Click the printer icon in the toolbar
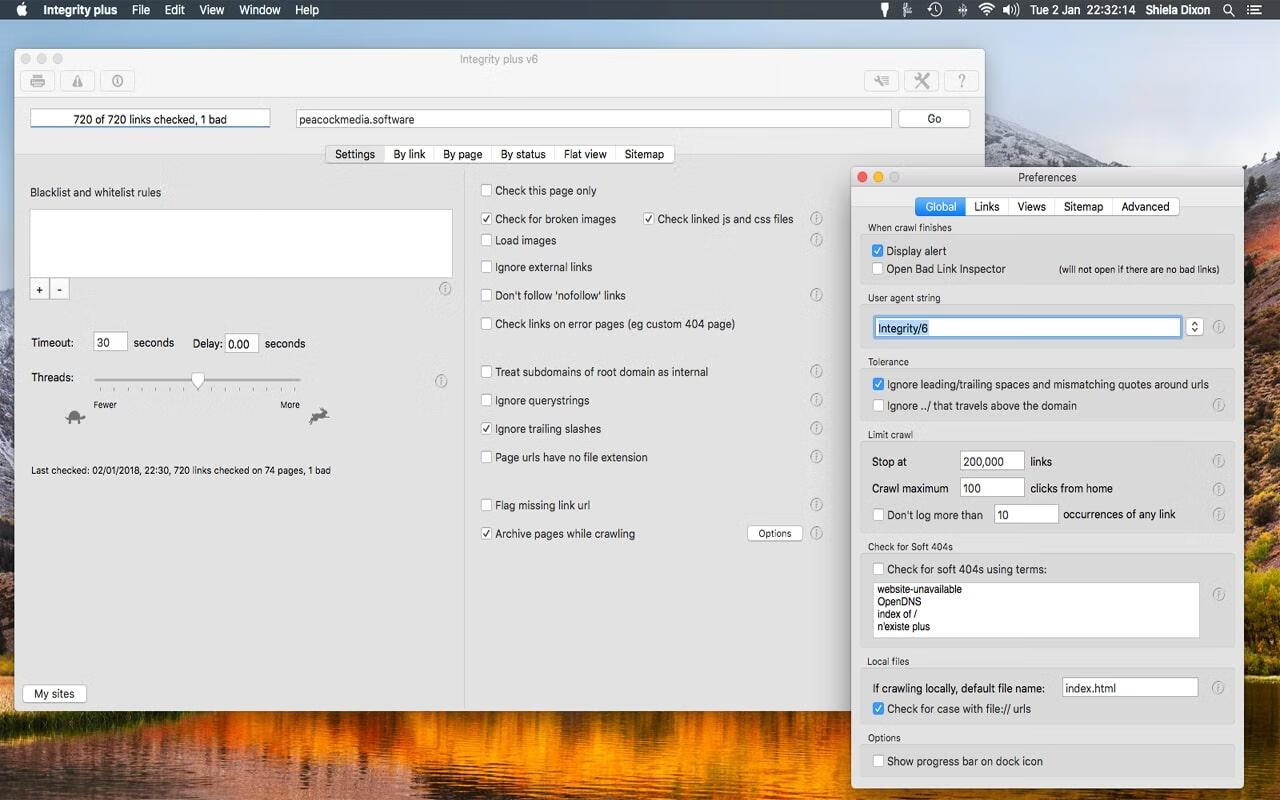Screen dimensions: 1280x800 38,81
